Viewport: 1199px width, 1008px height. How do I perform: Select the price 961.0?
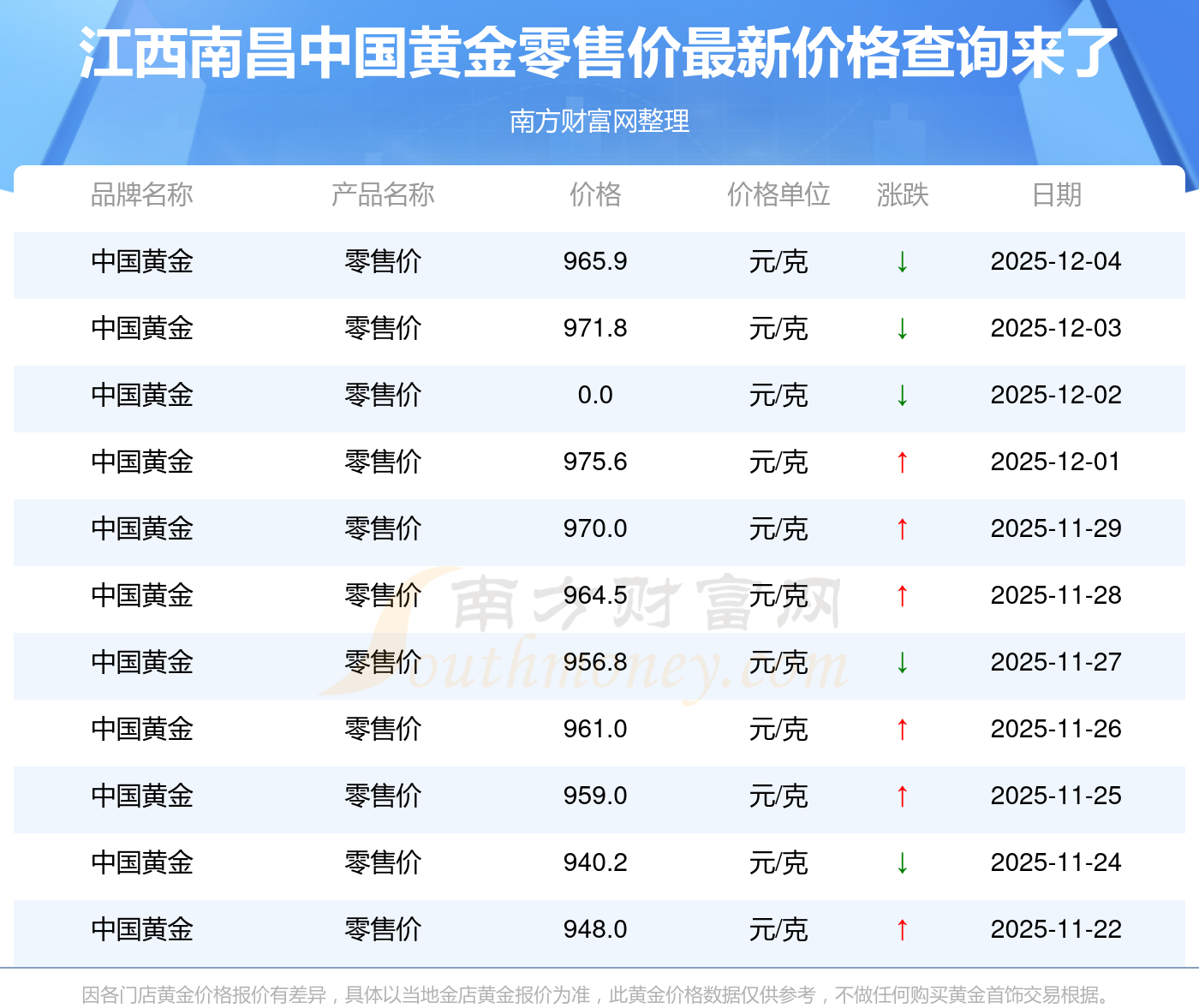point(595,729)
